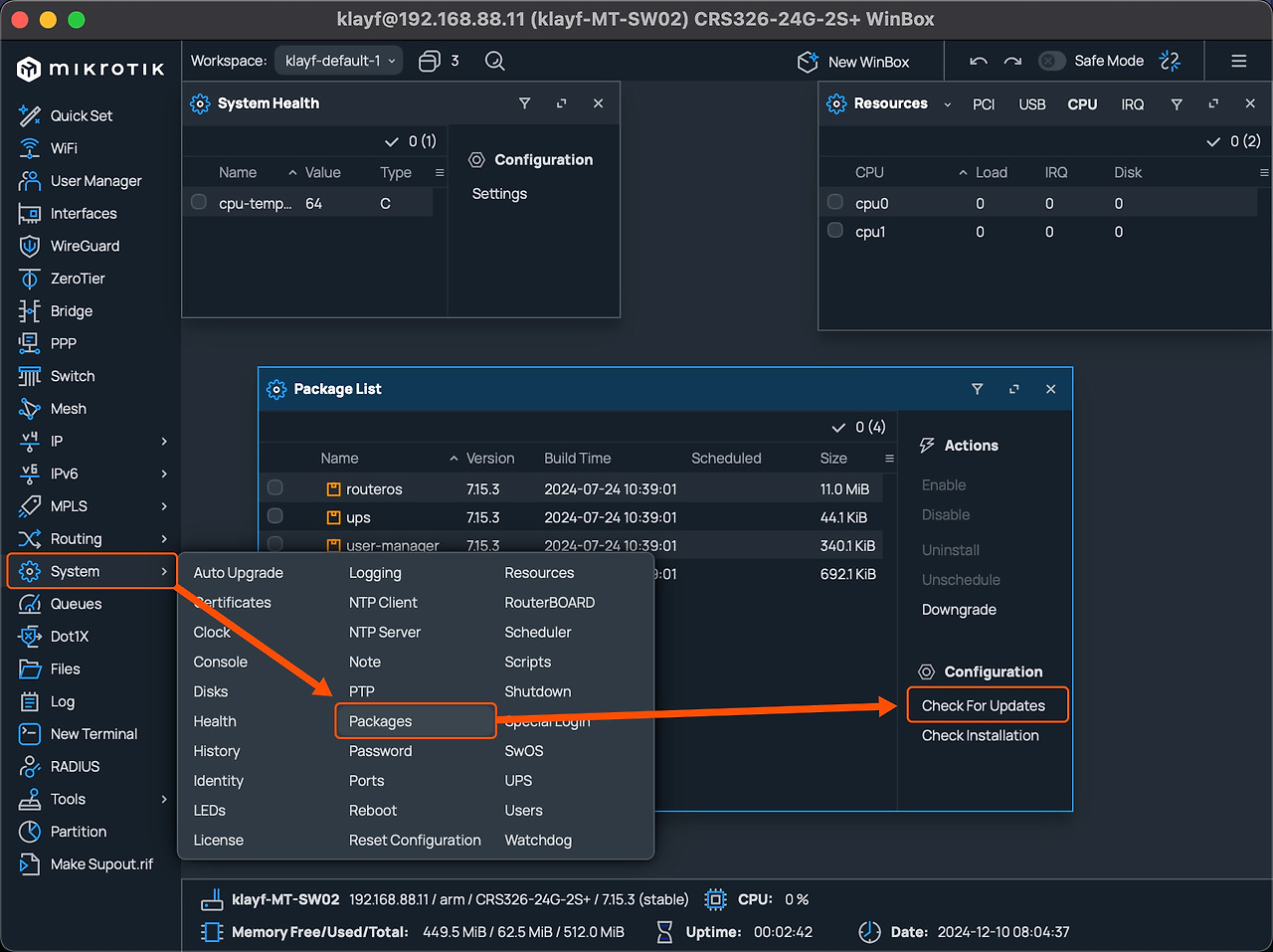
Task: Sort Package List by Version column
Action: point(490,459)
